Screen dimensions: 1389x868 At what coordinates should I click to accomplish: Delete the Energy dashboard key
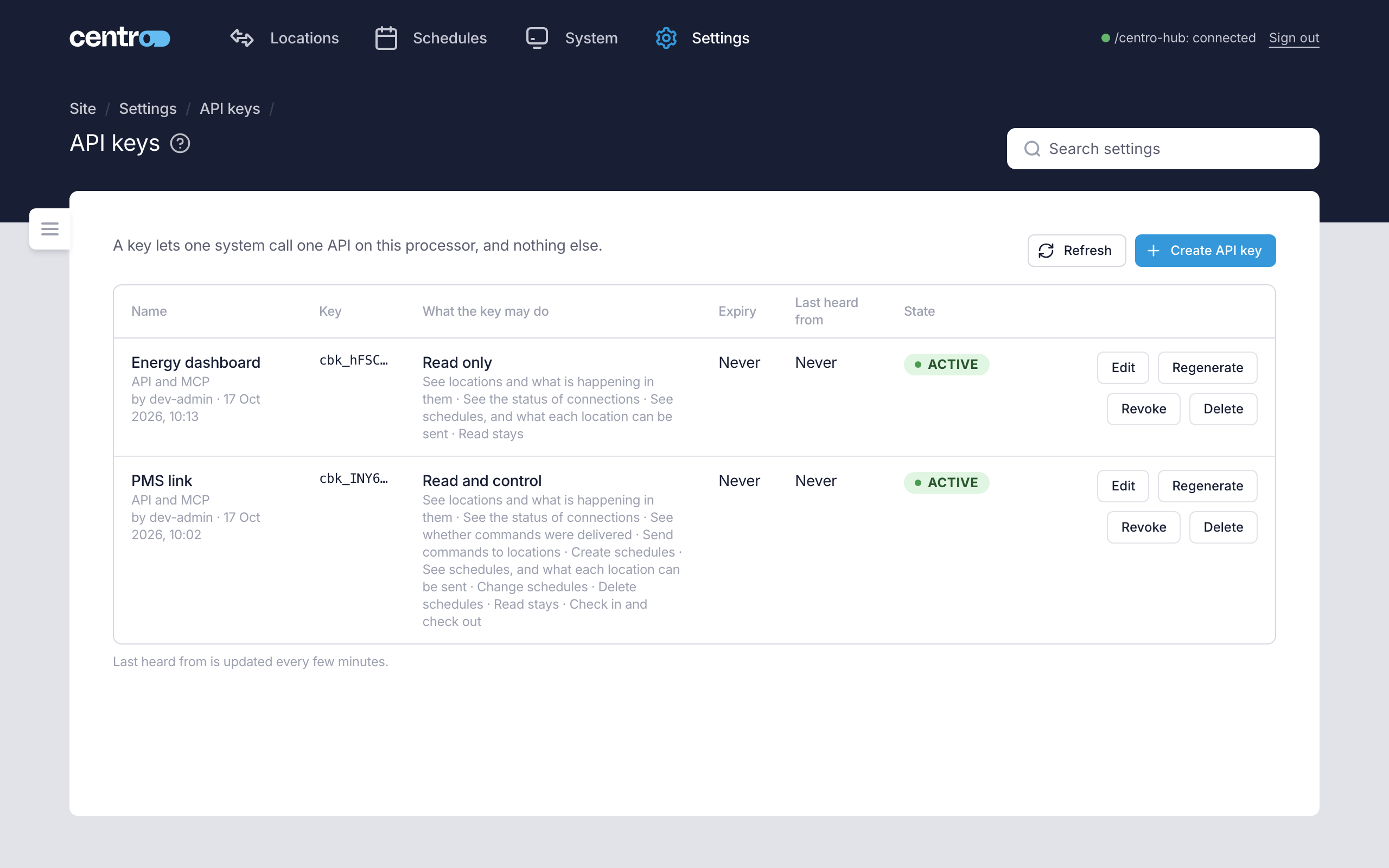point(1223,409)
